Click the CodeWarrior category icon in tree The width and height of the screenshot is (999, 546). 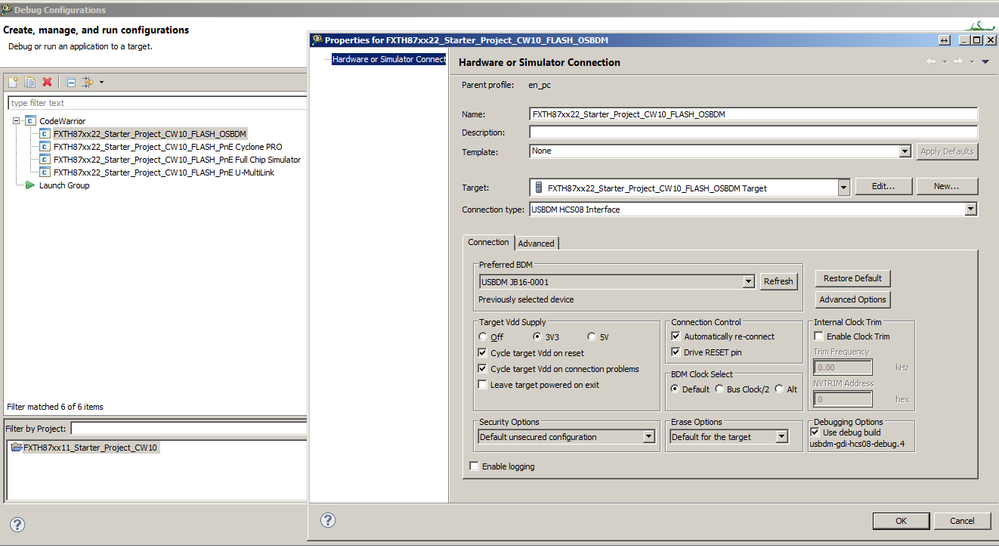click(x=31, y=121)
